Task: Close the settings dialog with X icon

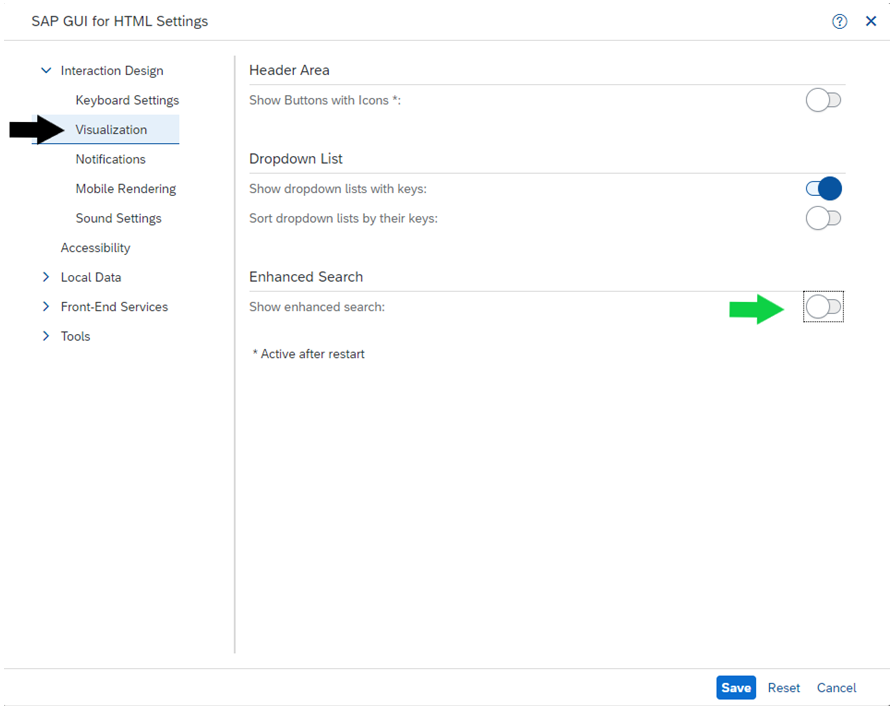Action: (x=871, y=21)
